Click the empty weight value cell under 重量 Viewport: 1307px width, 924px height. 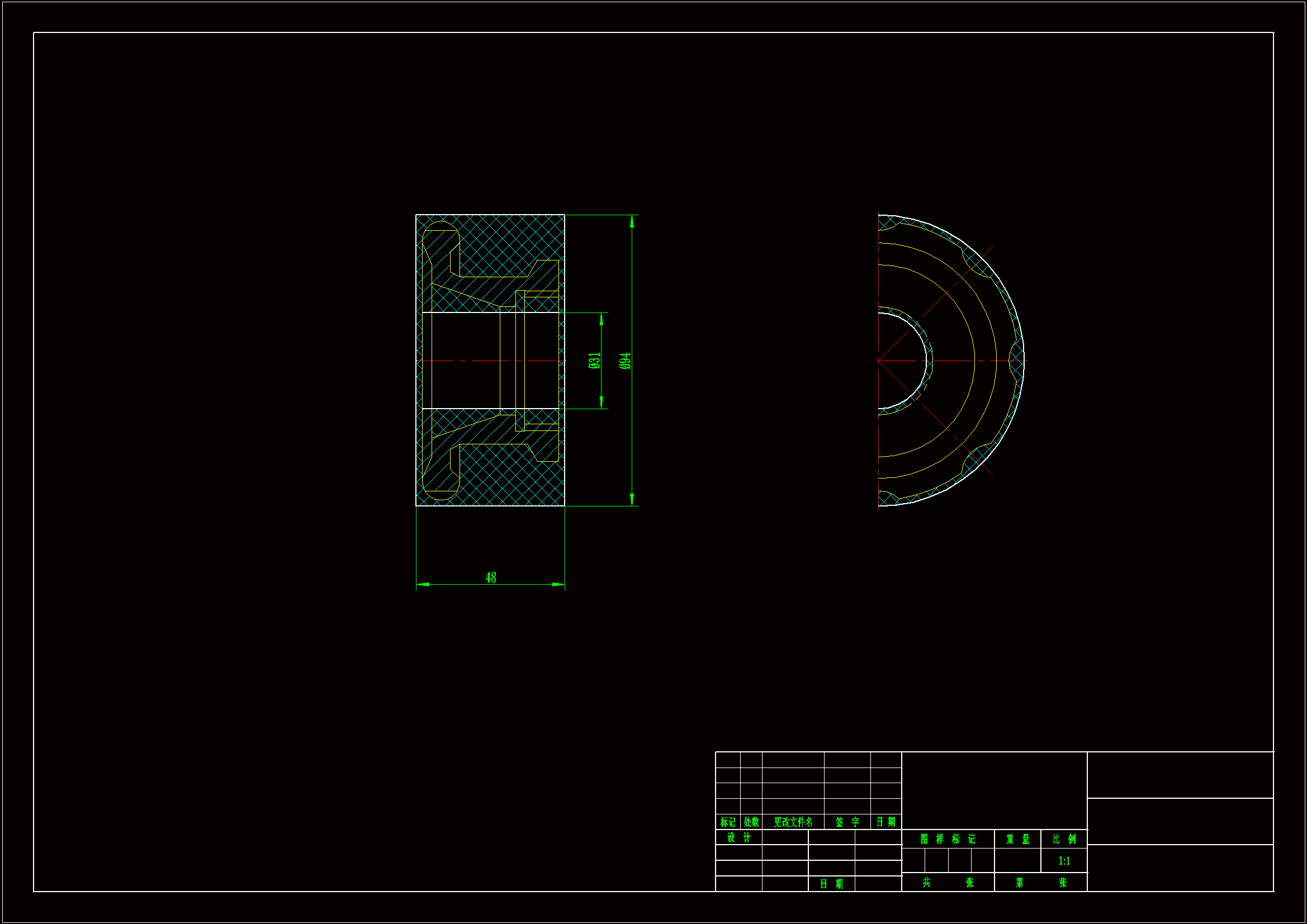pos(1017,861)
